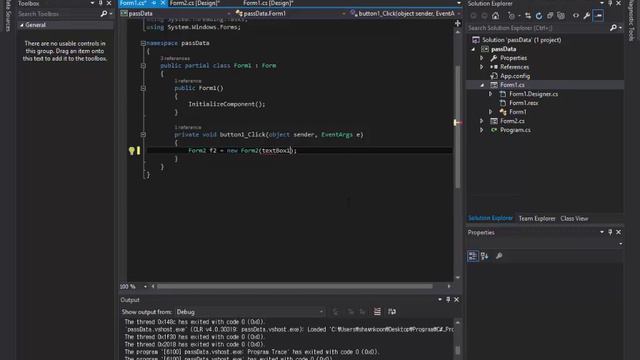Image resolution: width=640 pixels, height=360 pixels.
Task: Click the View Code icon in Solution Explorer
Action: click(x=576, y=16)
